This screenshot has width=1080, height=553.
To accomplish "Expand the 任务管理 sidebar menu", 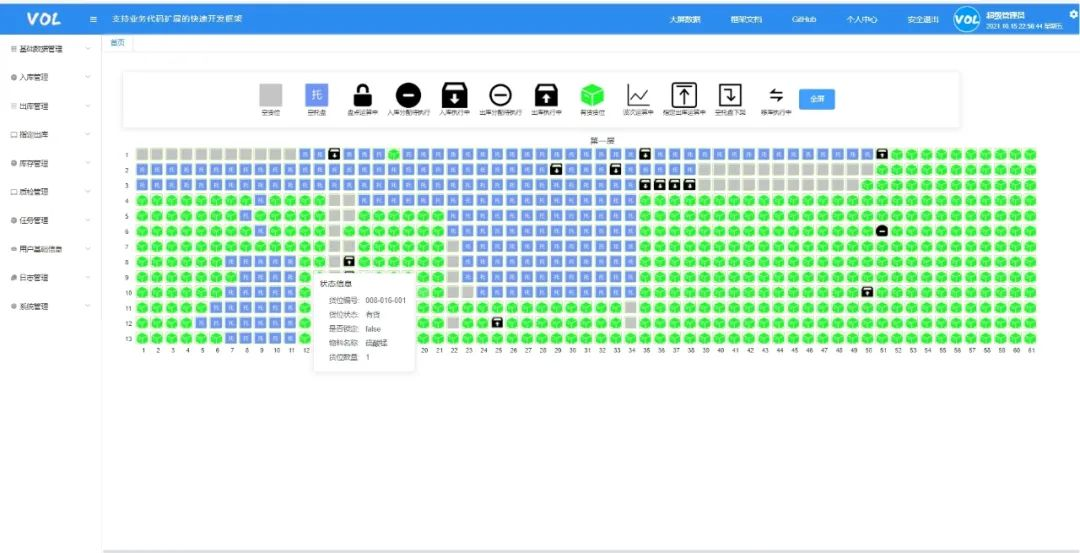I will coord(50,220).
